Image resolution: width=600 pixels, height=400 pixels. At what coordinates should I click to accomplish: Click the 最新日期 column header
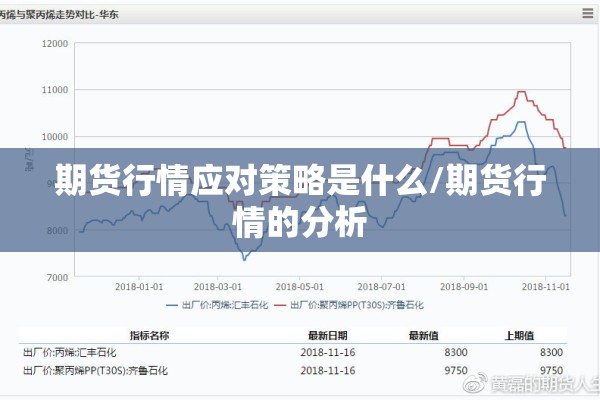328,336
